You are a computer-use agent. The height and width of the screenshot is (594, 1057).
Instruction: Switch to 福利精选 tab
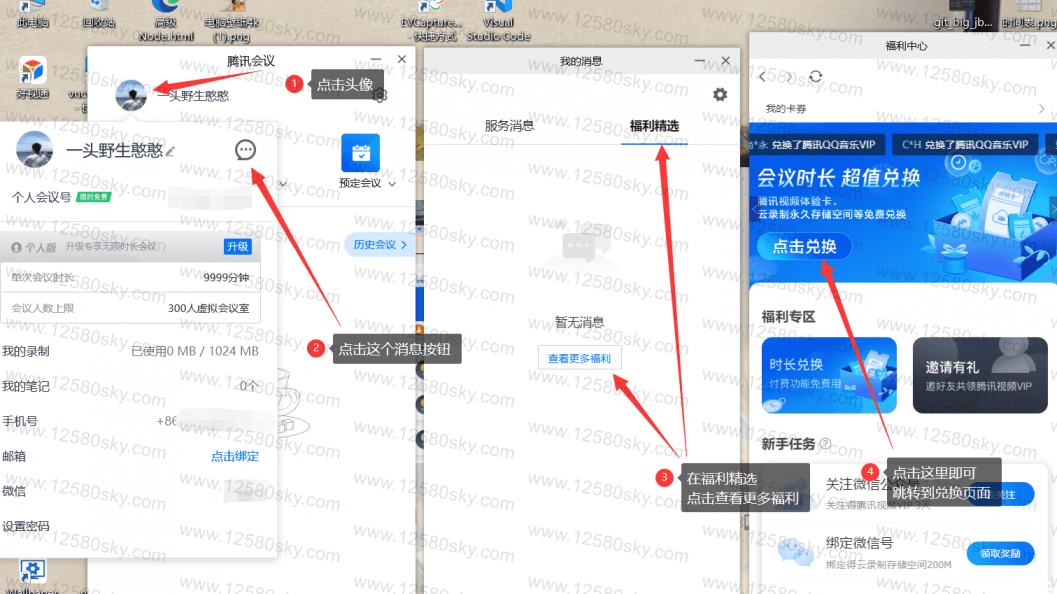point(654,126)
